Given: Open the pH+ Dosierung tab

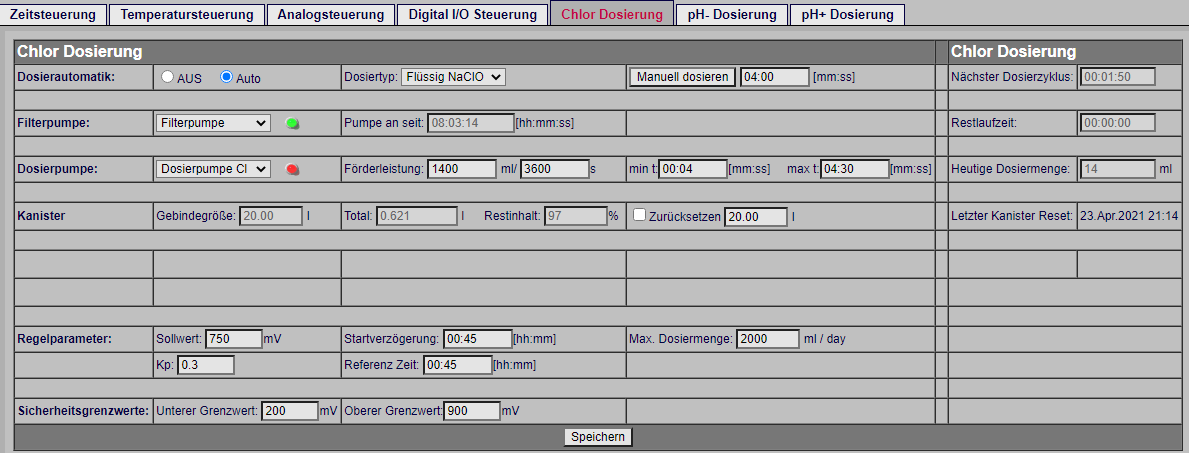Looking at the screenshot, I should [848, 14].
